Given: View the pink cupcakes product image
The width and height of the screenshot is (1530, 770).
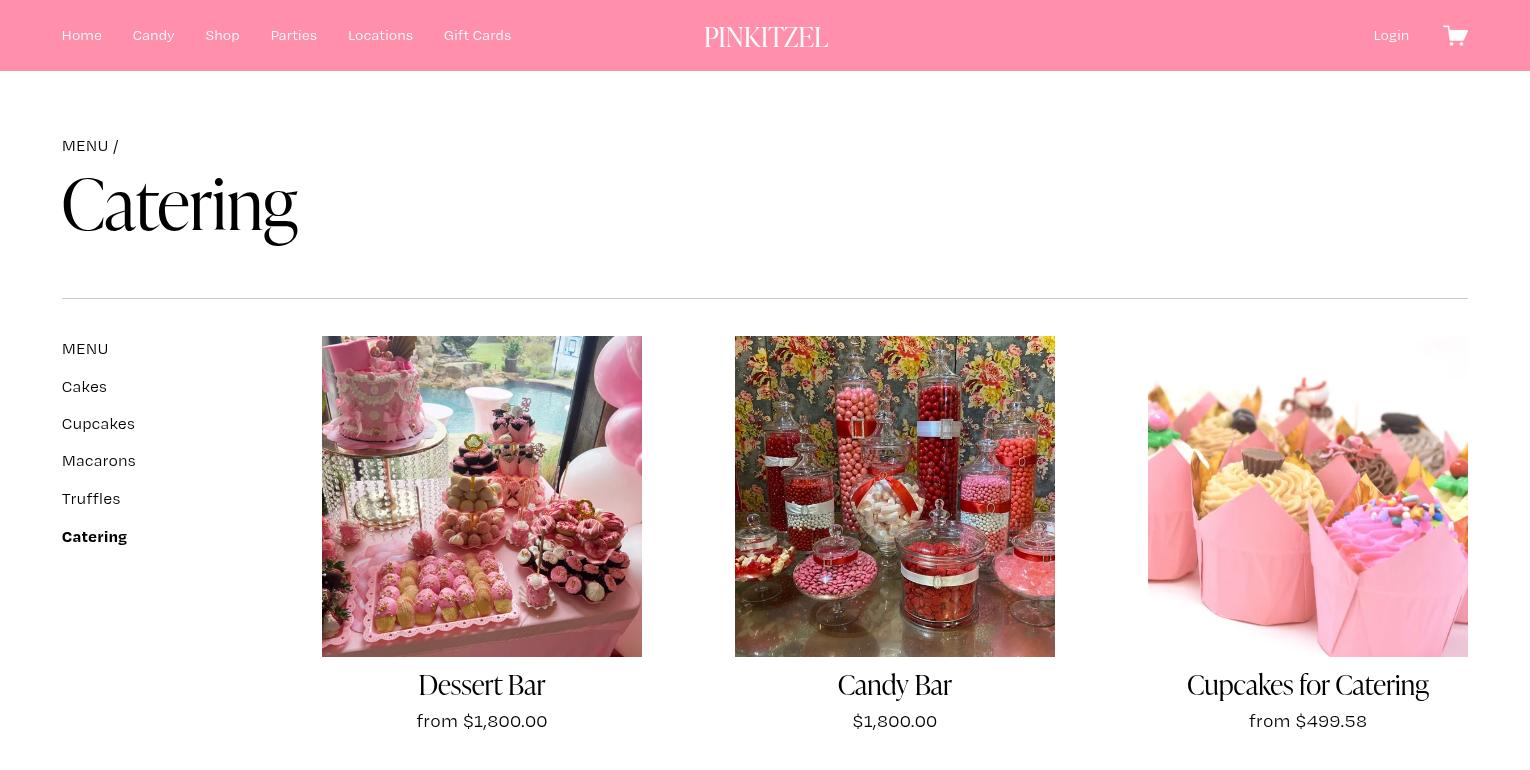Looking at the screenshot, I should click(1308, 496).
